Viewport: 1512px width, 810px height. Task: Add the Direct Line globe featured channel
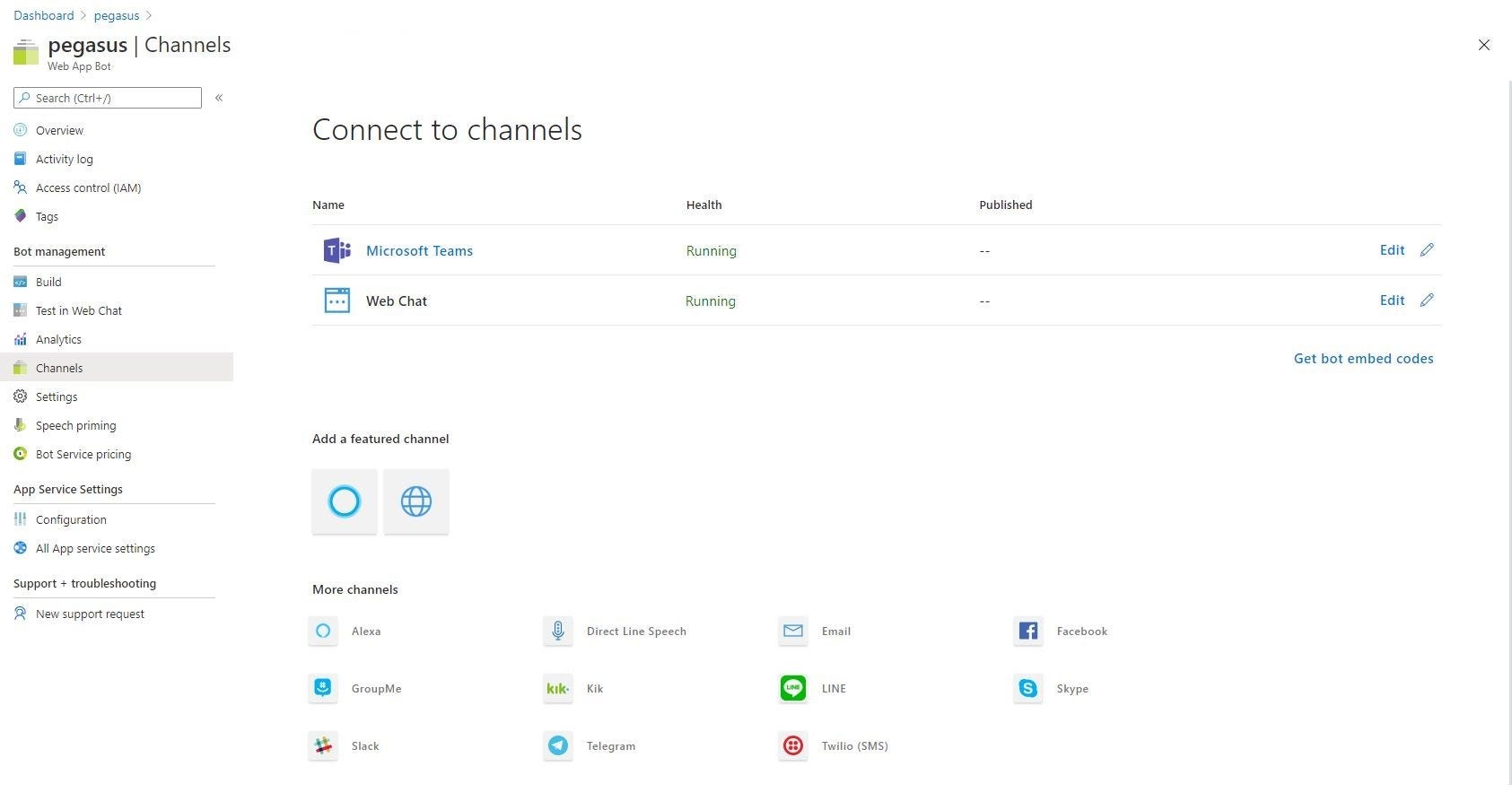(x=416, y=501)
